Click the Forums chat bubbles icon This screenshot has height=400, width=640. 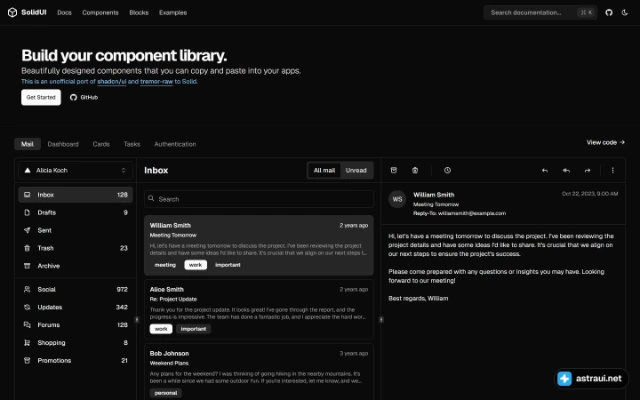27,325
